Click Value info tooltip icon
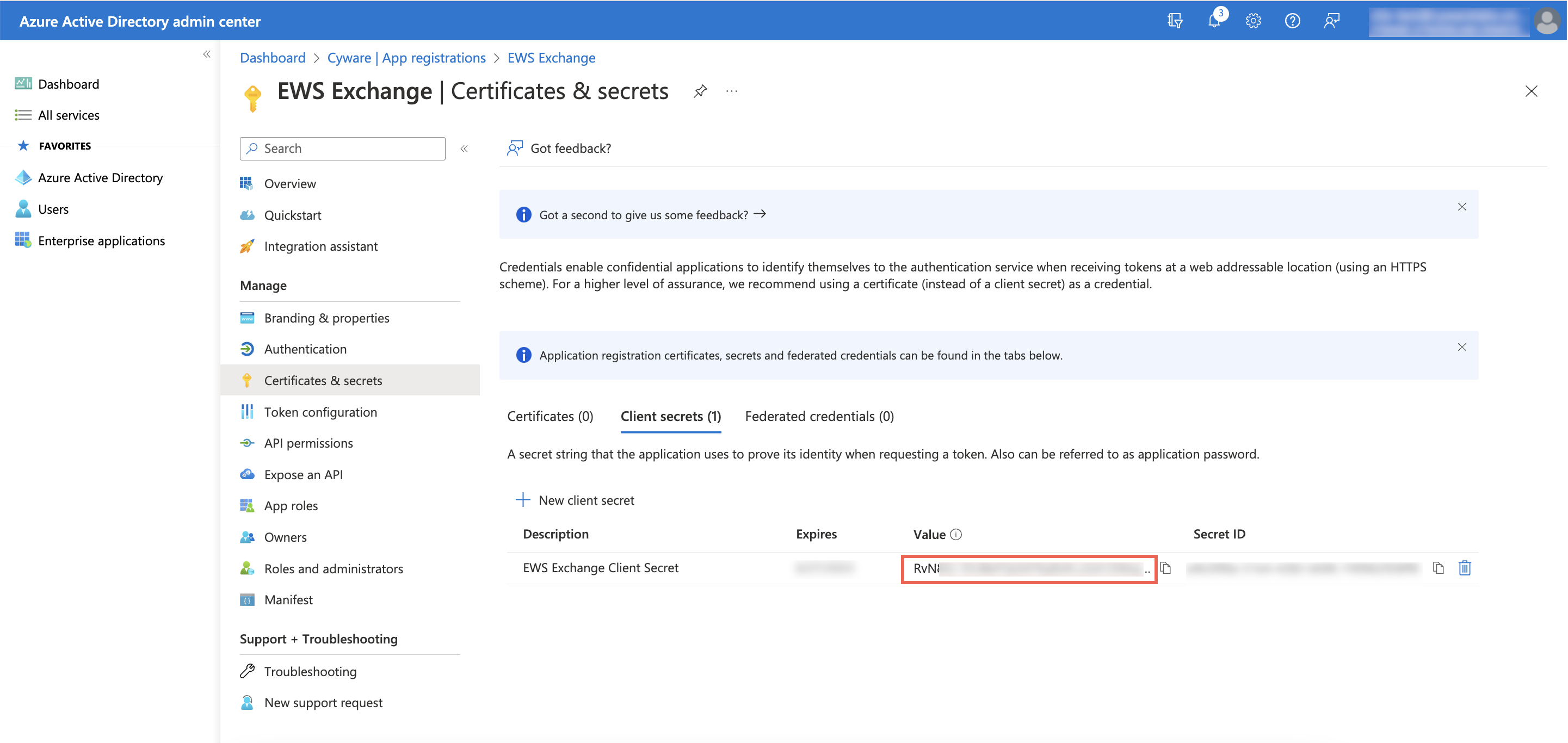1568x743 pixels. [x=955, y=534]
